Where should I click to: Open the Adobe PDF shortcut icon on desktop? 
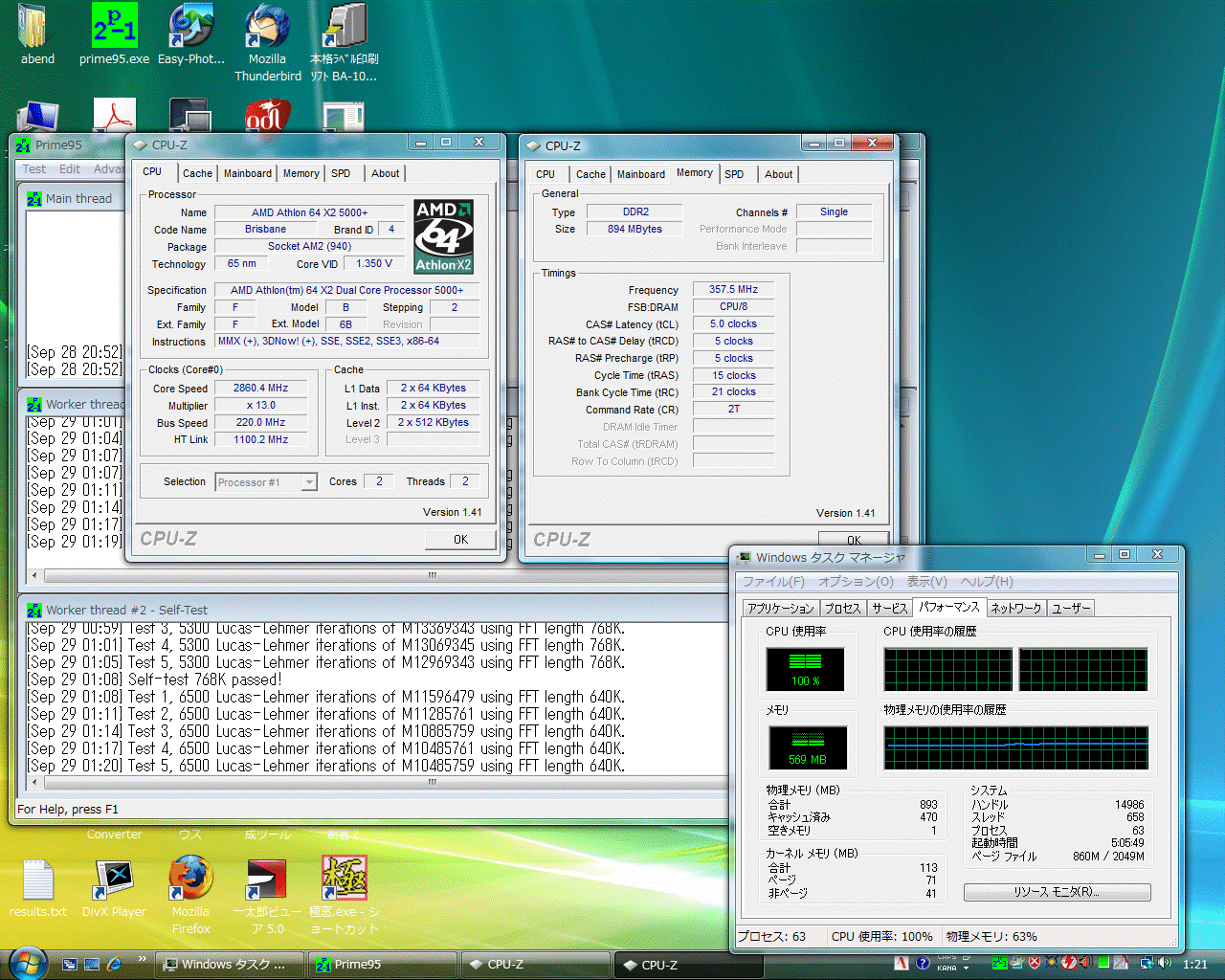coord(115,115)
